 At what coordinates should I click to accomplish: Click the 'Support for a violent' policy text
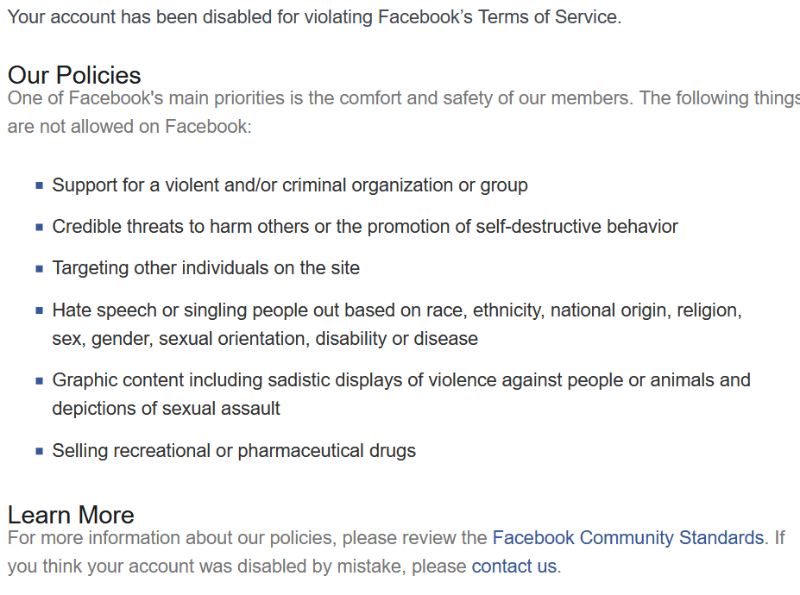click(x=290, y=185)
